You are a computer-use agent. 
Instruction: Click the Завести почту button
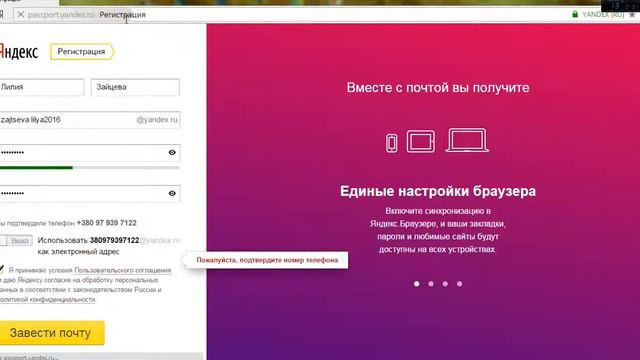[52, 333]
